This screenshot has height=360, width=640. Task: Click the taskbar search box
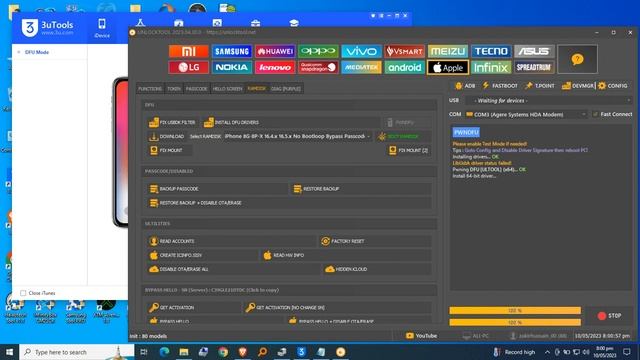coord(77,352)
